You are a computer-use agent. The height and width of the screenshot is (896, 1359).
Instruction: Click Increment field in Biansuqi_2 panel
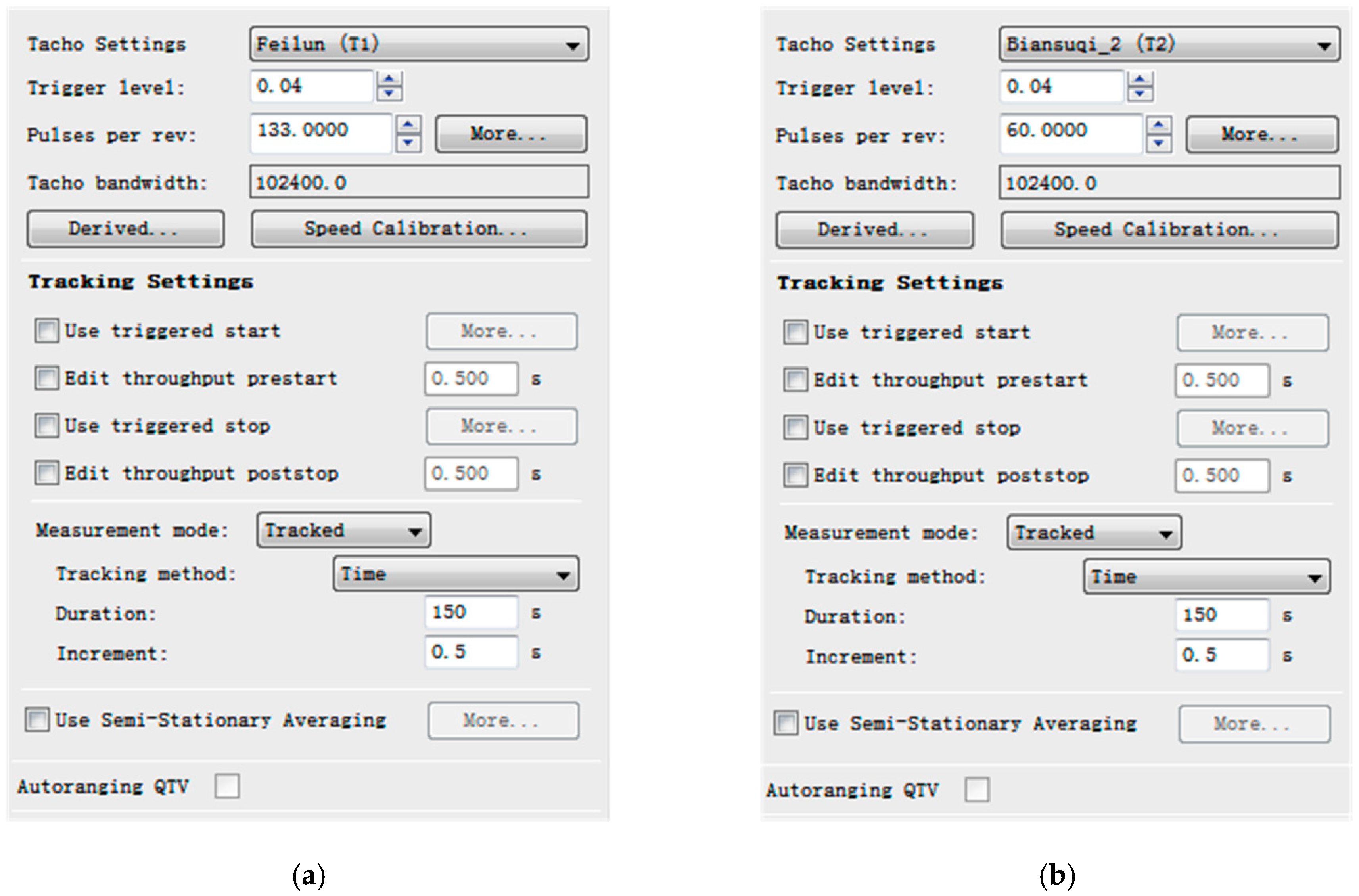click(1221, 655)
